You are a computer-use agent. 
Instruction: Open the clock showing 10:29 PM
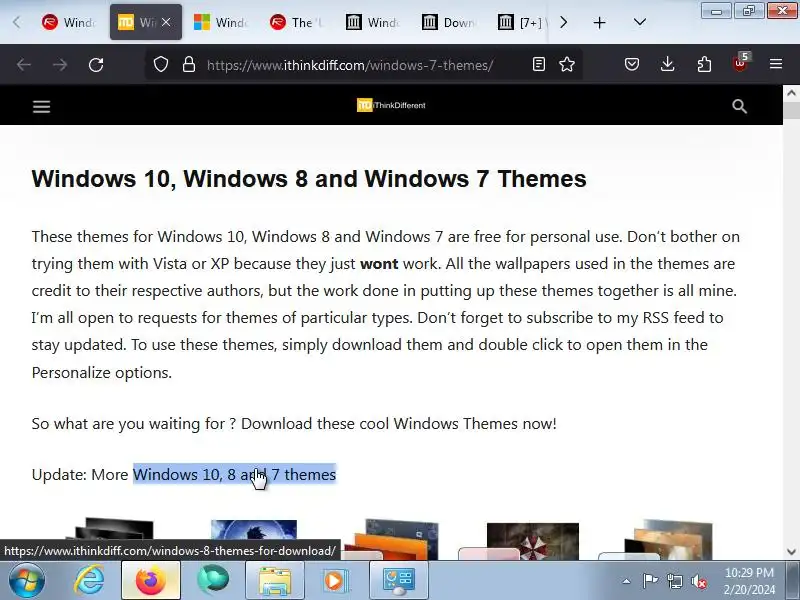(x=749, y=581)
